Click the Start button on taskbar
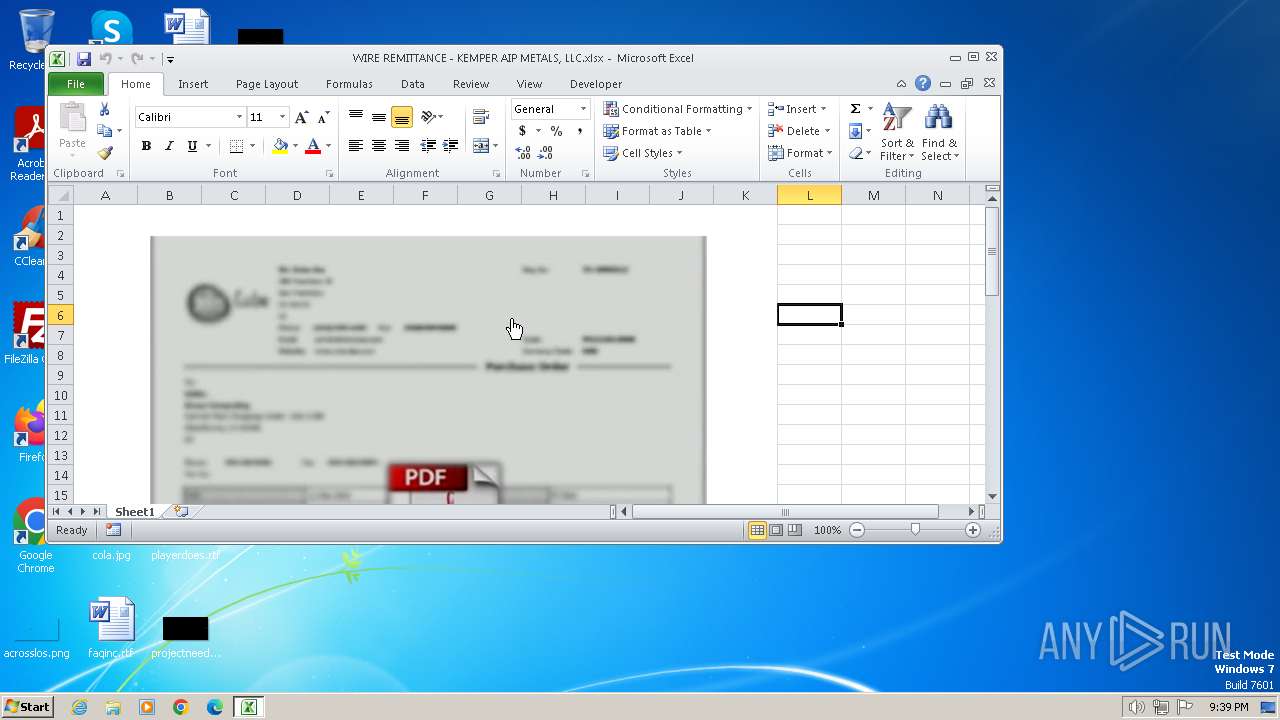 27,707
